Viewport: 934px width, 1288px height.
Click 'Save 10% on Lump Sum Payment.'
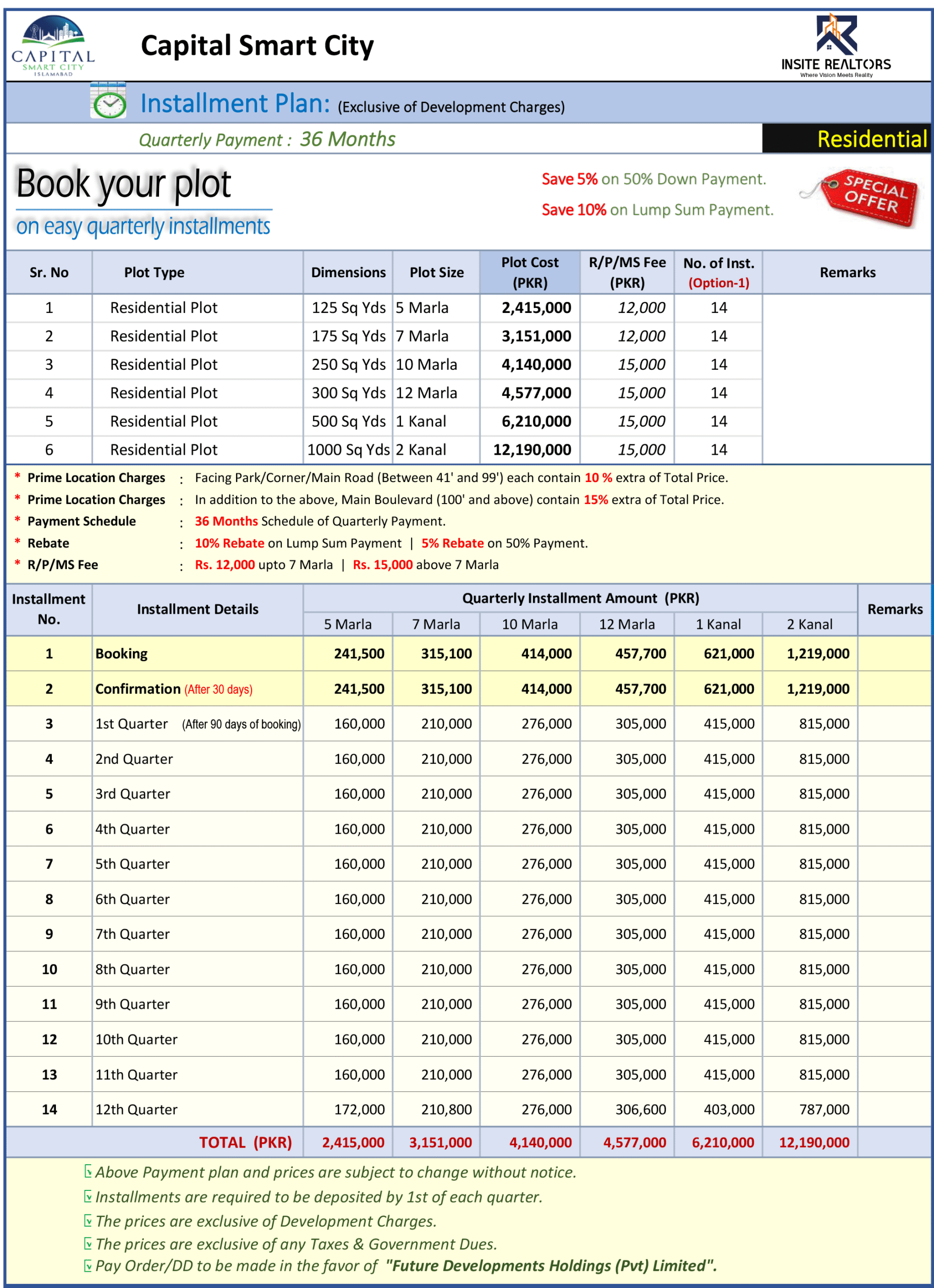pos(657,210)
